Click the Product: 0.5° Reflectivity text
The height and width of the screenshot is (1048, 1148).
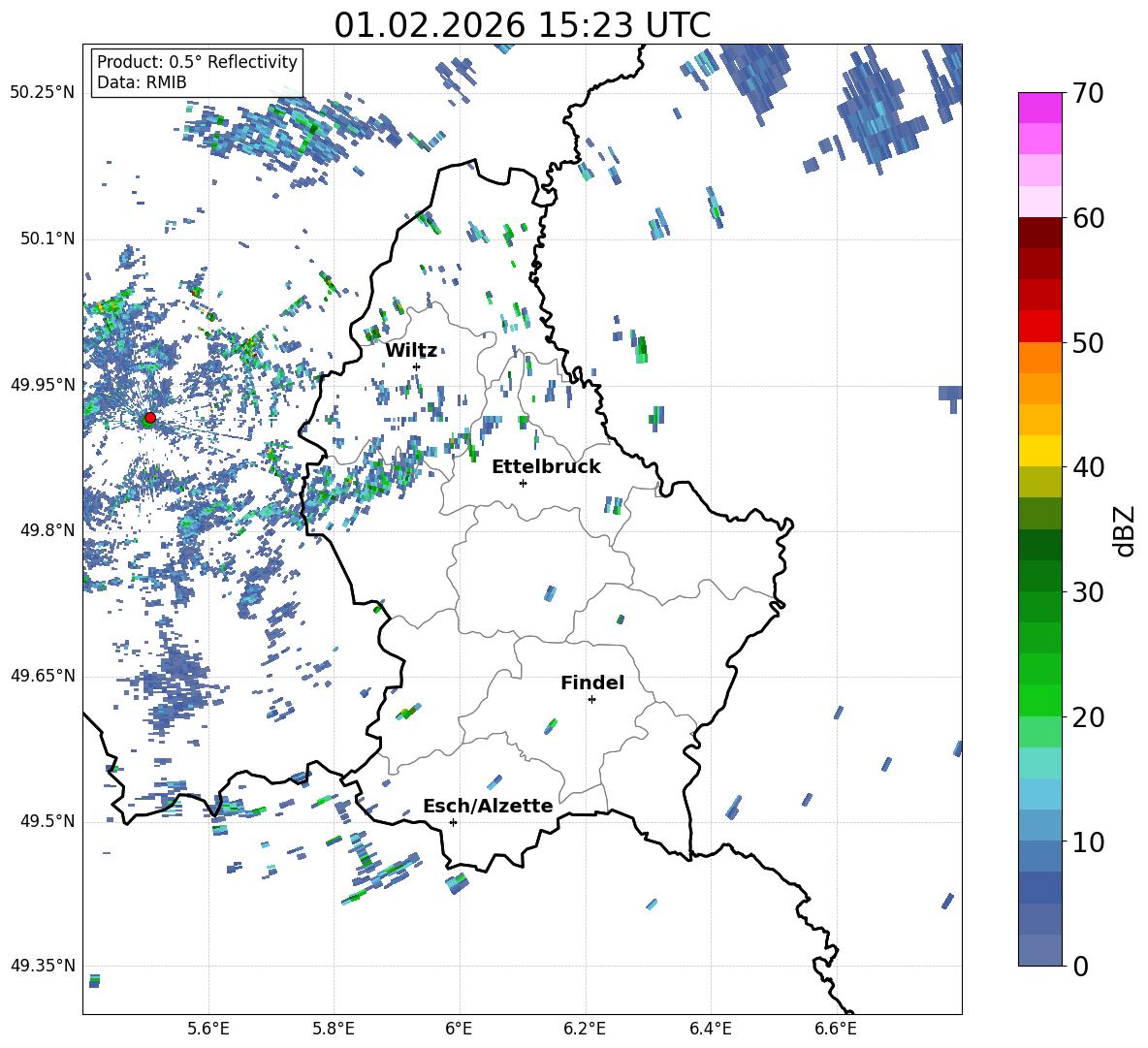click(197, 62)
